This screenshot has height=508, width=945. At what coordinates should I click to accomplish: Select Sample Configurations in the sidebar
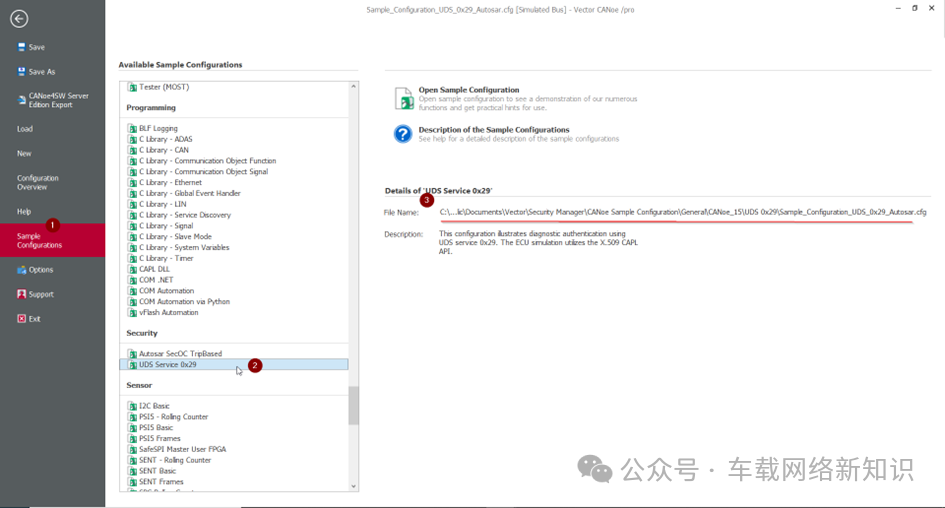coord(52,240)
